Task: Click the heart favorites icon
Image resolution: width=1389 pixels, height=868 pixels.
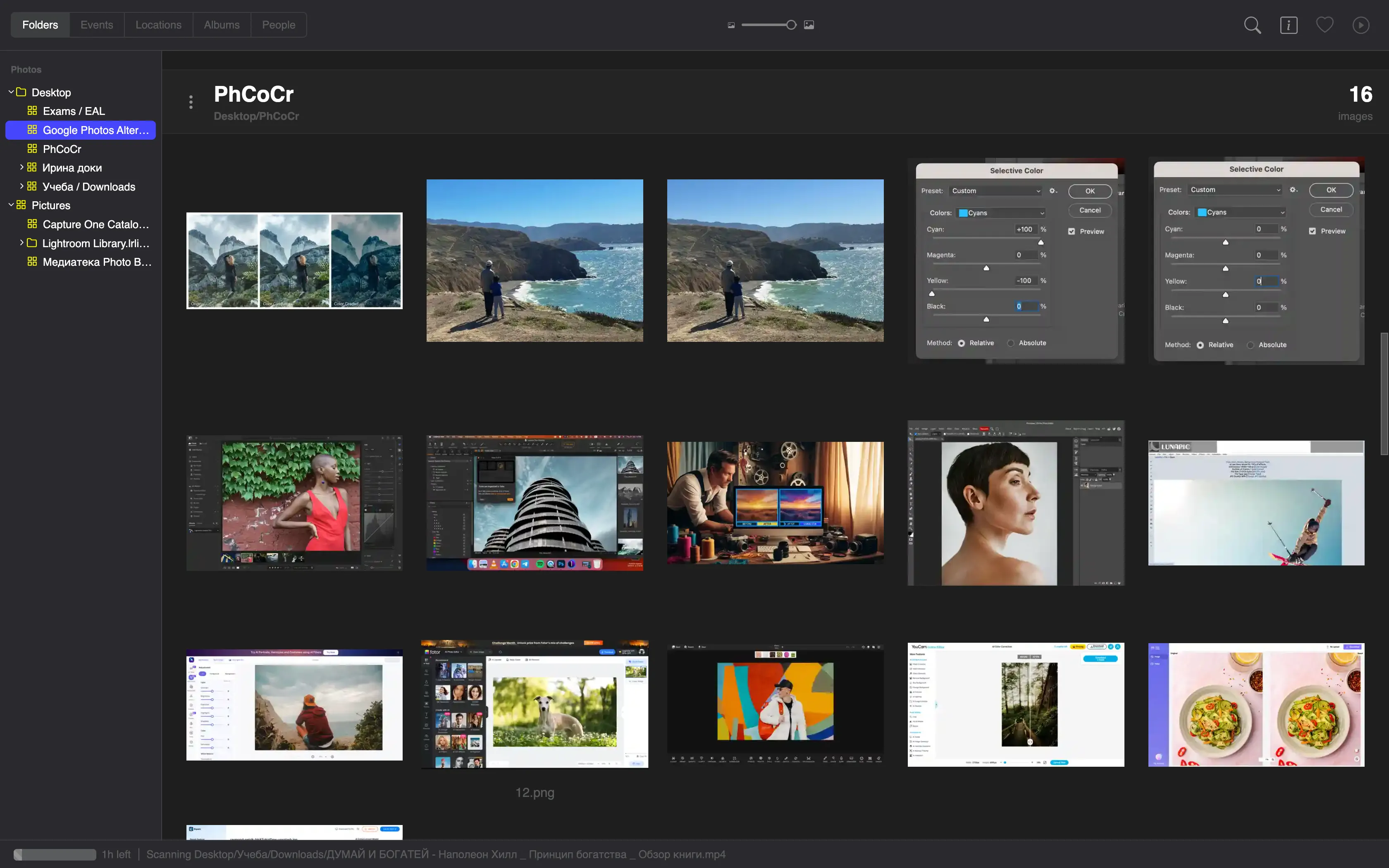Action: (1324, 25)
